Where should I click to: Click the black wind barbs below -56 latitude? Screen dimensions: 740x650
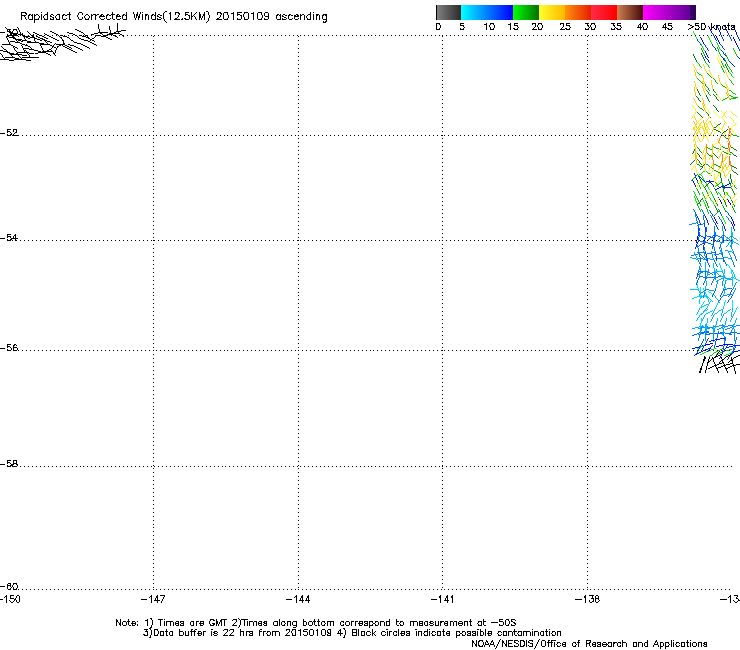click(718, 363)
